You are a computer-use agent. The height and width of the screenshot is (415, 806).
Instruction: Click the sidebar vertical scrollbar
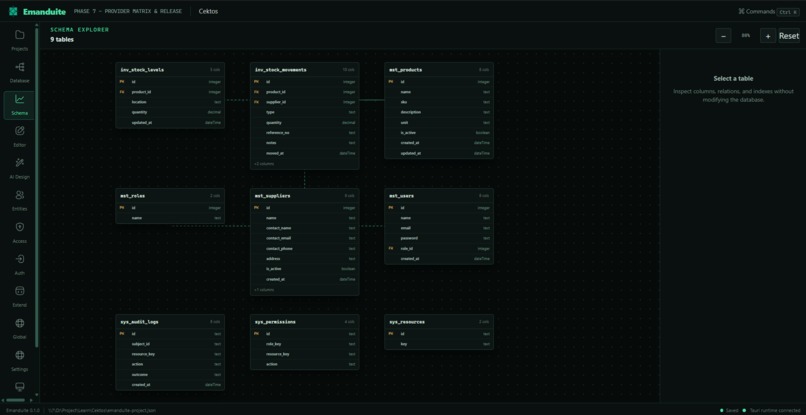click(36, 188)
